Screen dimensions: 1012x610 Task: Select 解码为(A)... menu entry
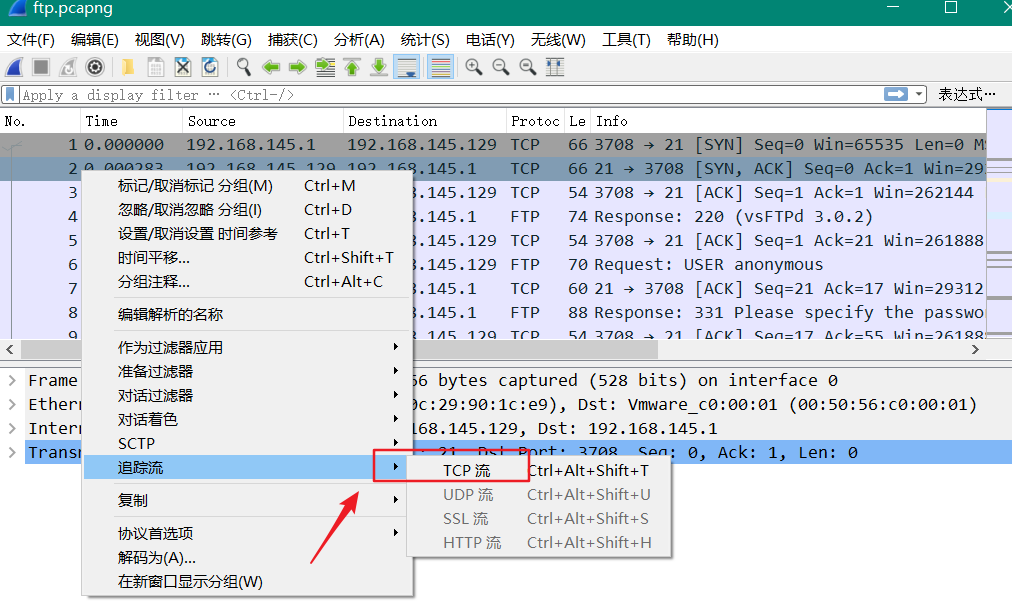pos(247,557)
